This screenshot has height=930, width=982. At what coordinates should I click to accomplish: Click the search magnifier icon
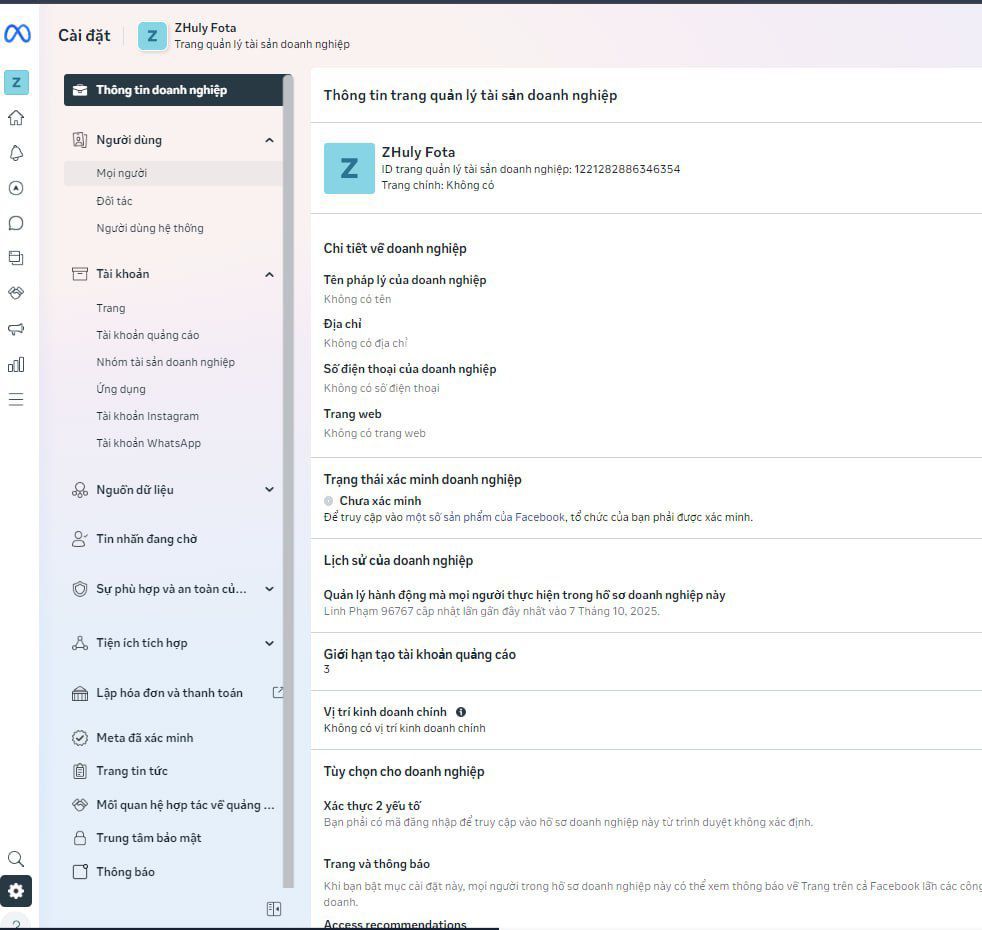click(16, 859)
